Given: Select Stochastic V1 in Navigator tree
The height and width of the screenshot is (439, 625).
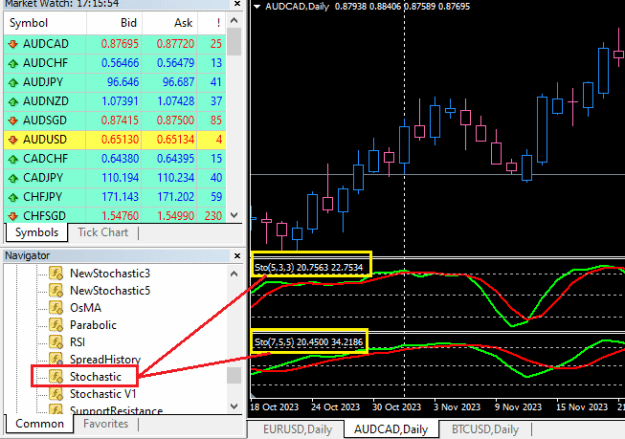Looking at the screenshot, I should pos(103,394).
